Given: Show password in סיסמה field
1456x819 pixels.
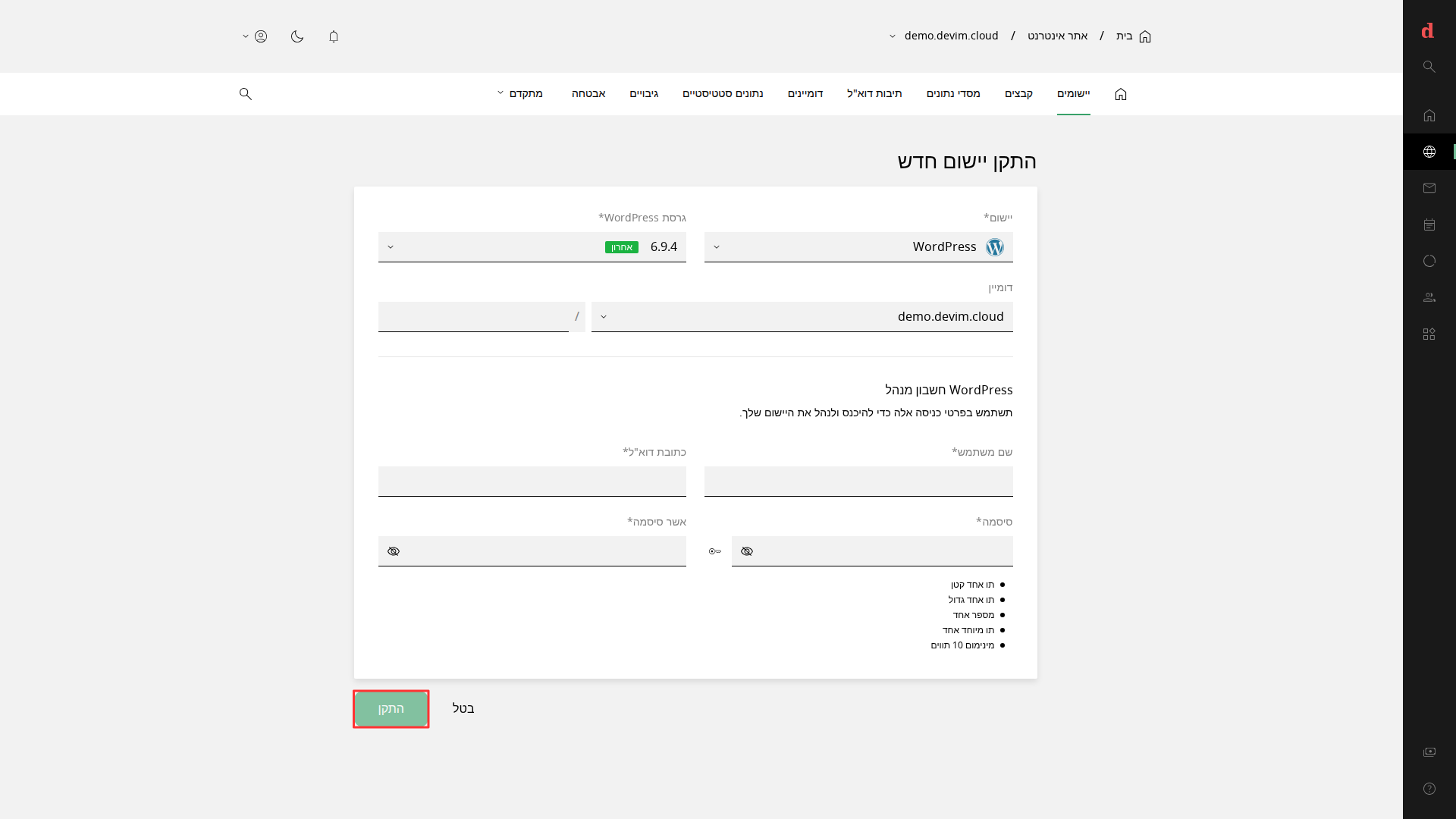Looking at the screenshot, I should pyautogui.click(x=747, y=551).
